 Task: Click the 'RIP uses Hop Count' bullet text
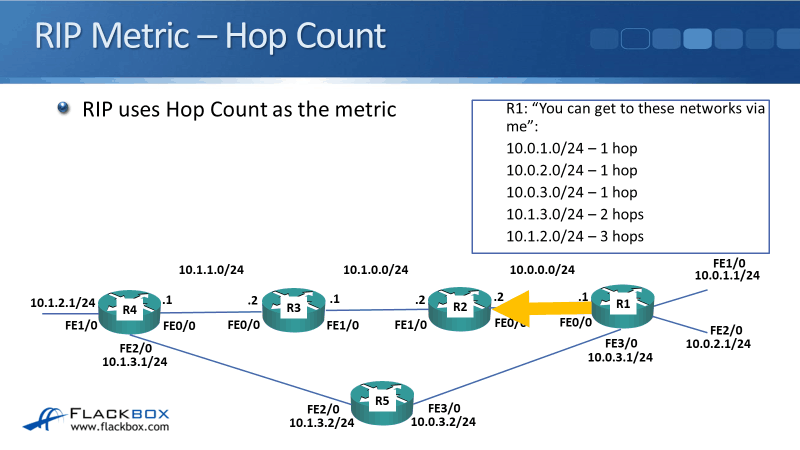[240, 108]
